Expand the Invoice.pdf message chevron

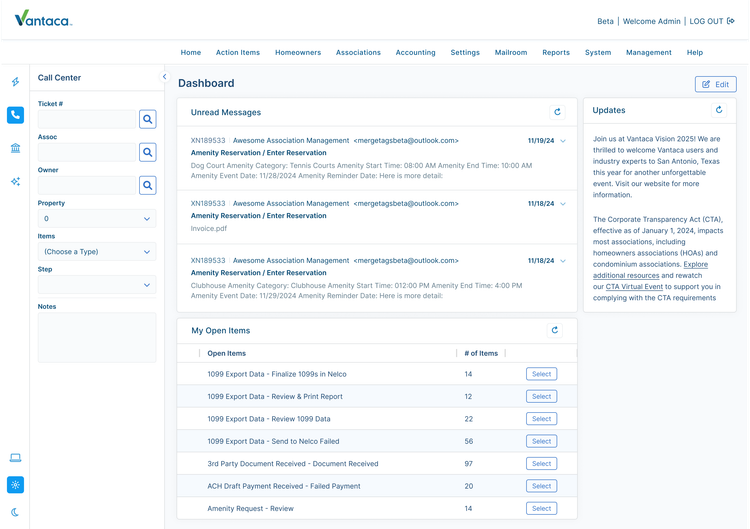point(563,204)
